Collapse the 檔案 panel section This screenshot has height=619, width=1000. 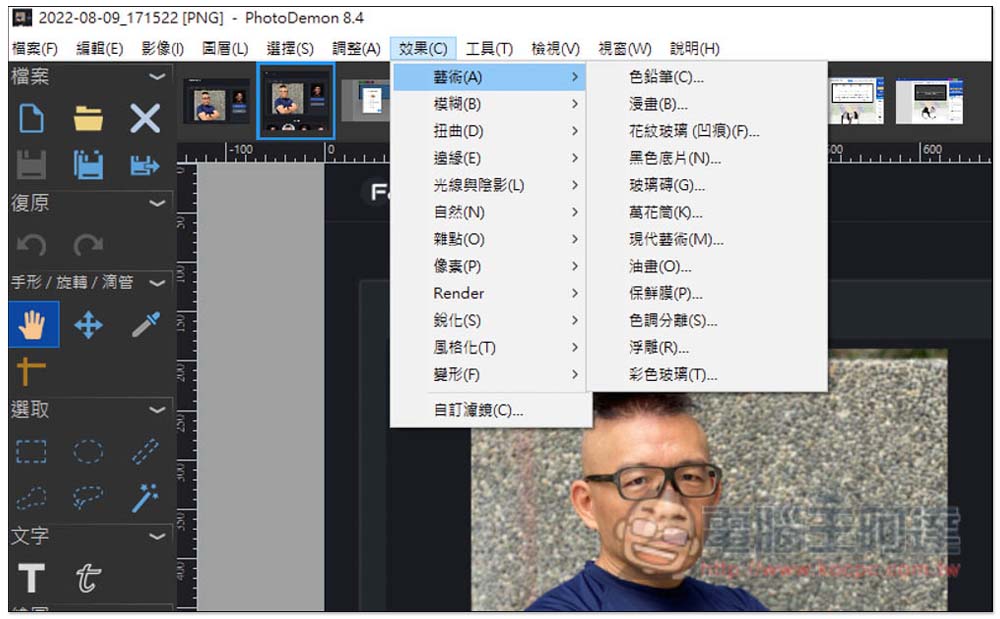[157, 76]
